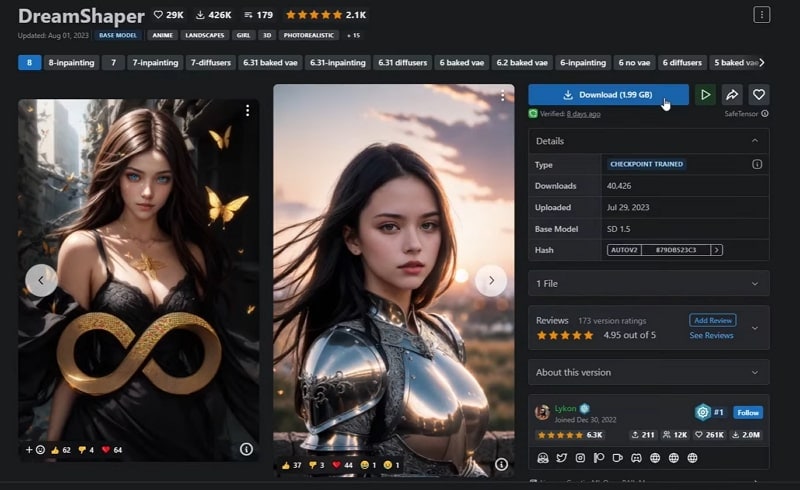Image resolution: width=800 pixels, height=490 pixels.
Task: Open three-dot menu on butterfly girl image
Action: tap(247, 111)
